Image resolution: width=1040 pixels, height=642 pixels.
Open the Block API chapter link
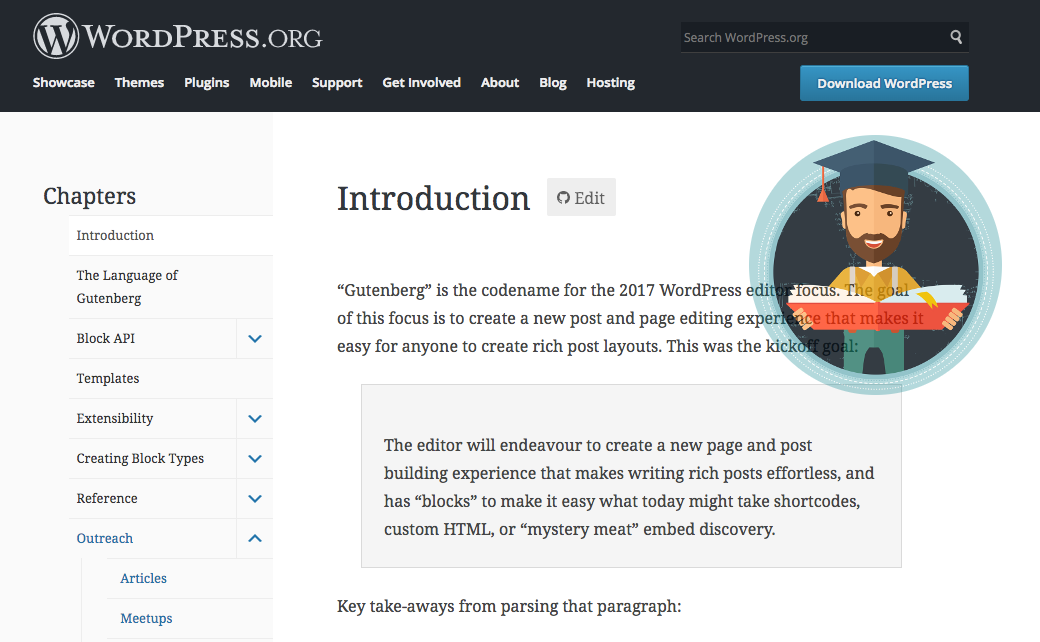pyautogui.click(x=105, y=338)
